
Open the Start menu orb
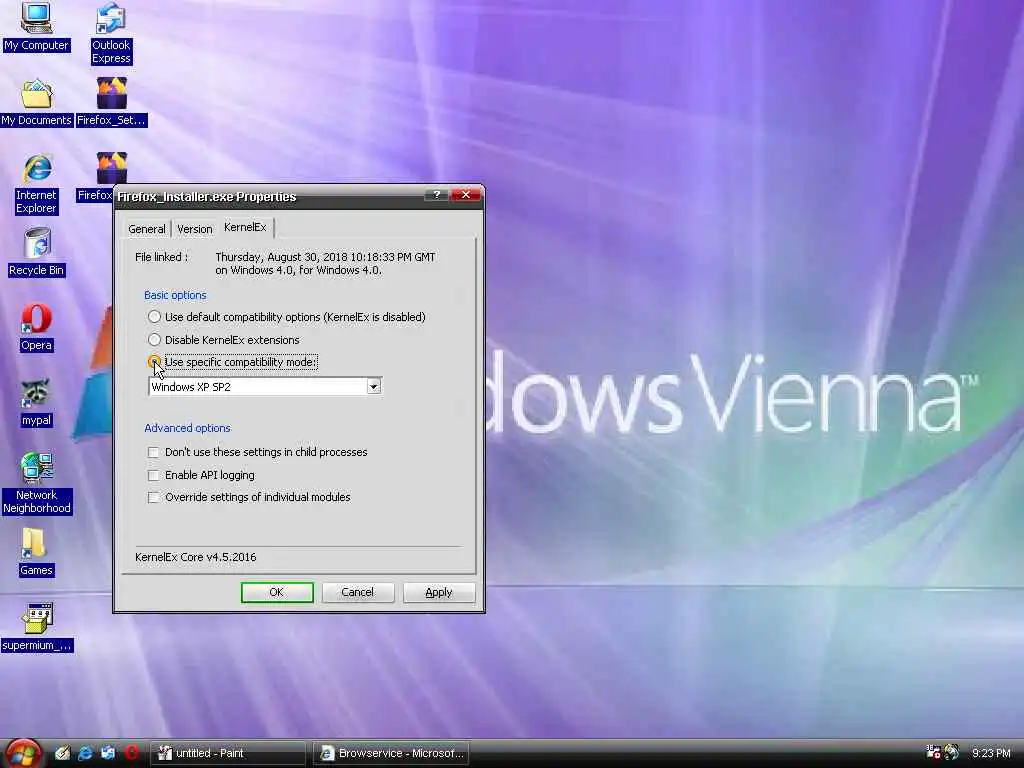(23, 754)
